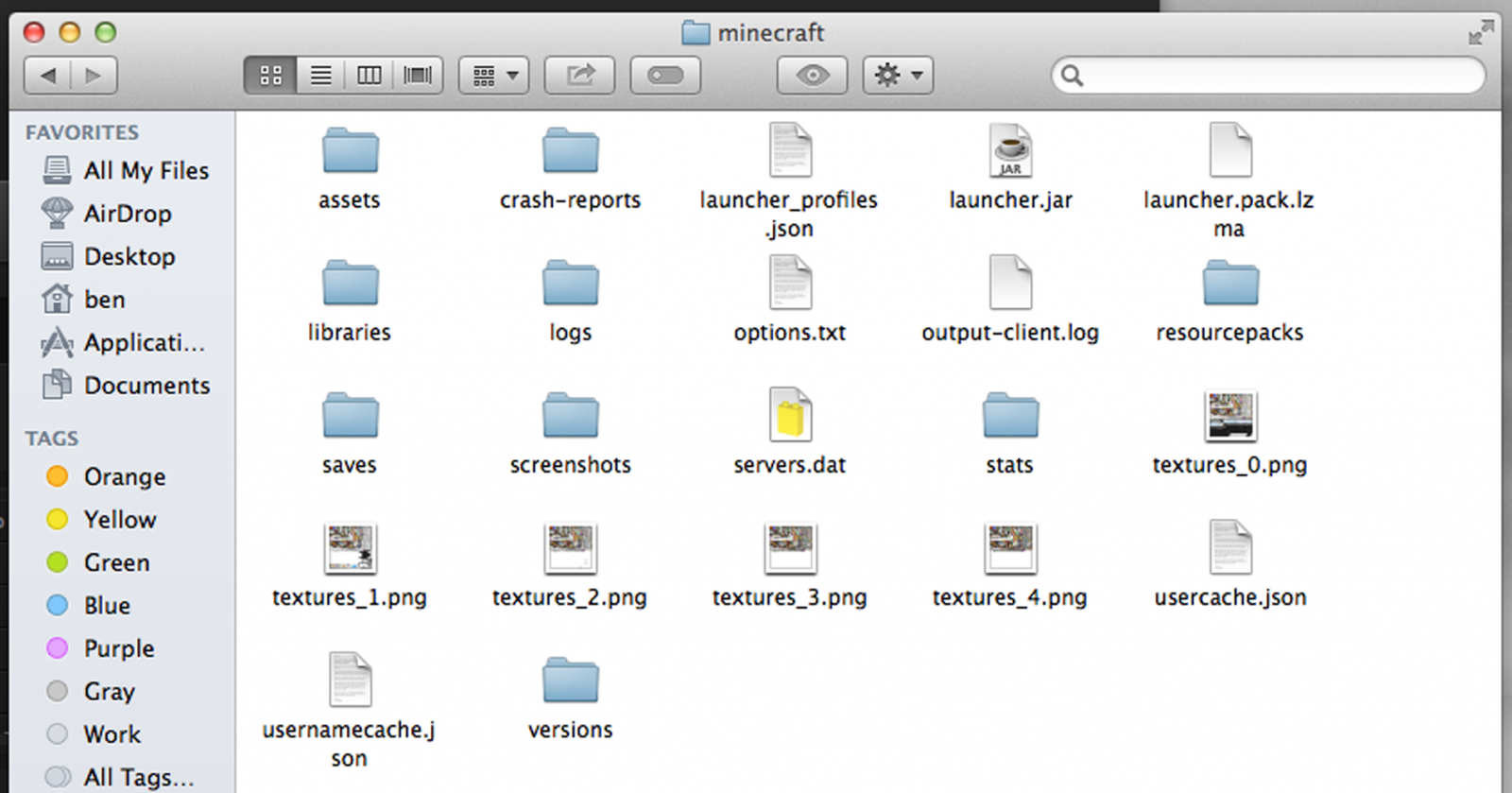Viewport: 1512px width, 793px height.
Task: Select the textures_2.png thumbnail
Action: coord(570,548)
